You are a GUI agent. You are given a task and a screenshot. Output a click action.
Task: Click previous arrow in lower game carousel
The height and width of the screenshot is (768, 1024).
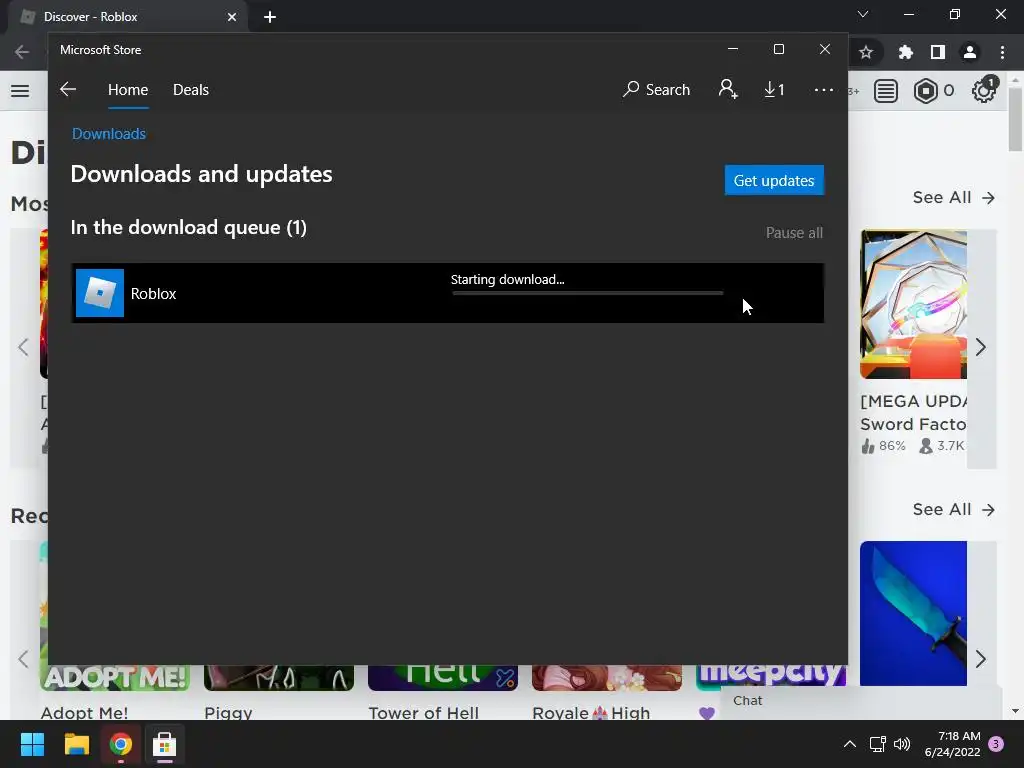click(24, 660)
